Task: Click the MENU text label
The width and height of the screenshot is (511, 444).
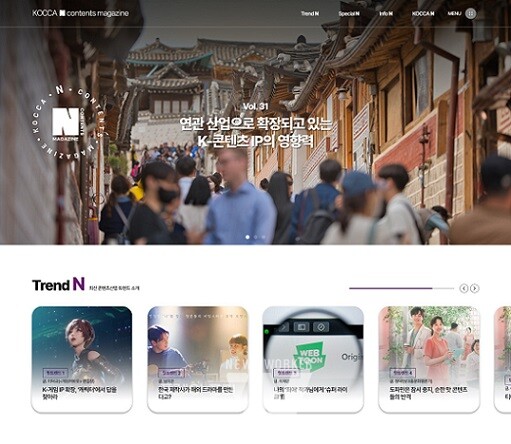Action: (x=454, y=14)
